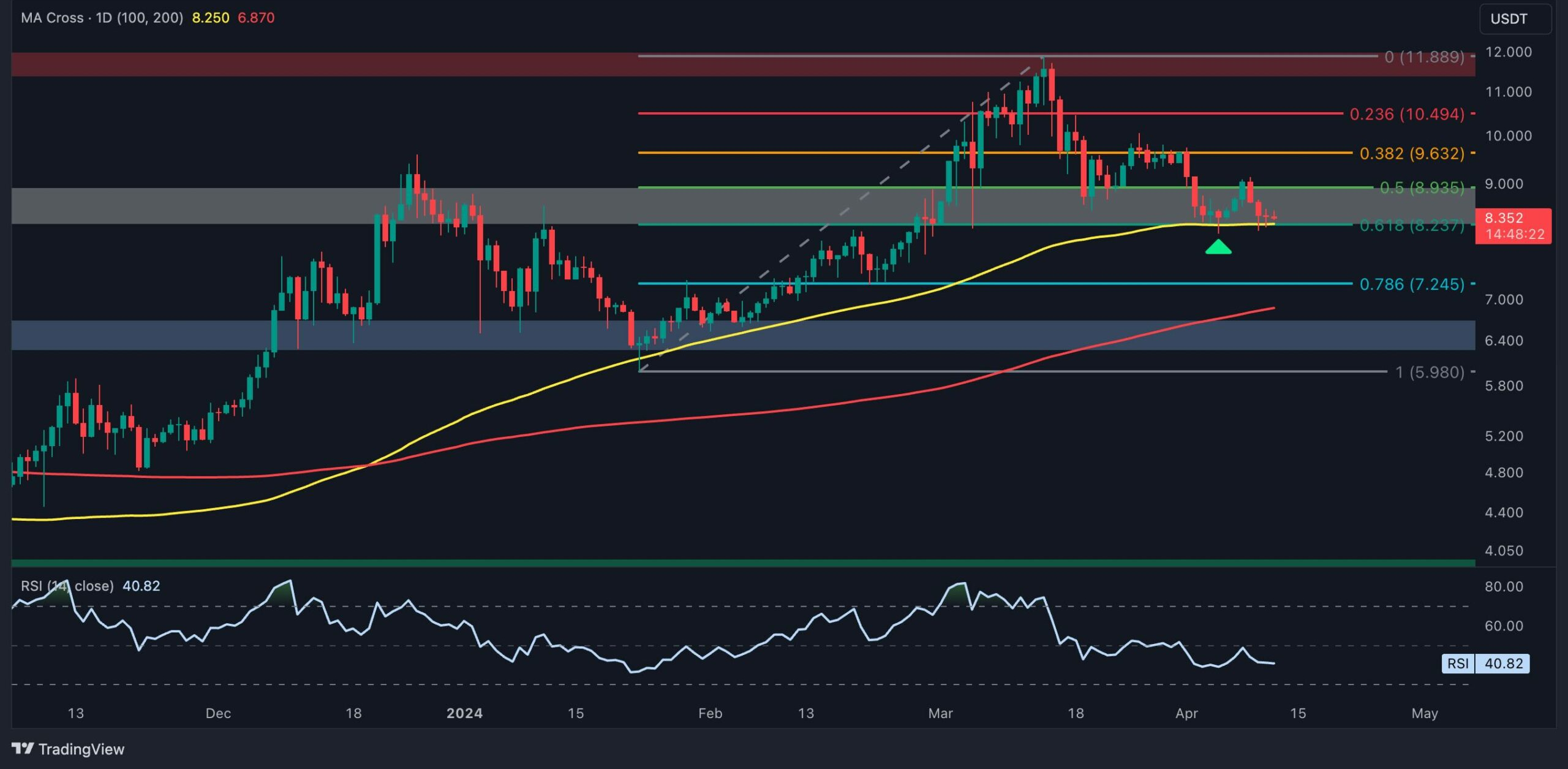1568x769 pixels.
Task: Select the MA Cross 8.250 yellow value
Action: pyautogui.click(x=211, y=18)
